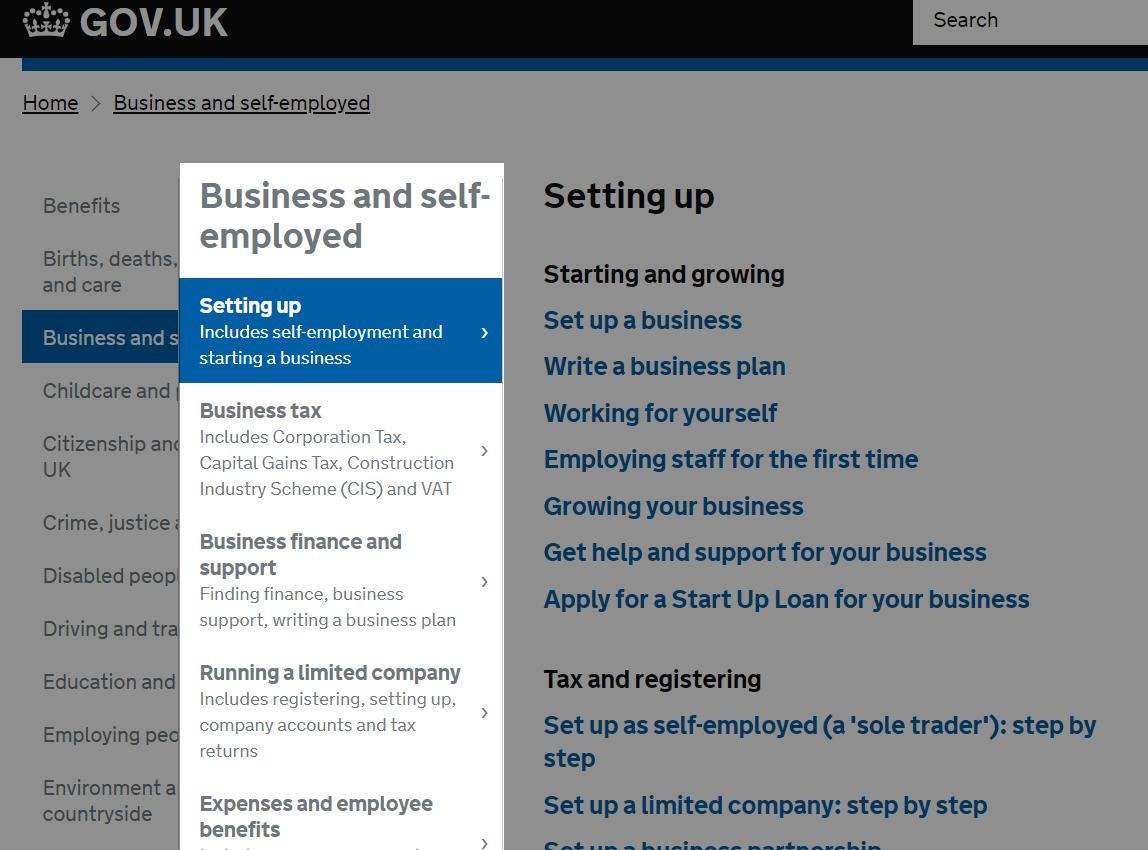The image size is (1148, 850).
Task: Open the Business tax menu item
Action: [261, 411]
